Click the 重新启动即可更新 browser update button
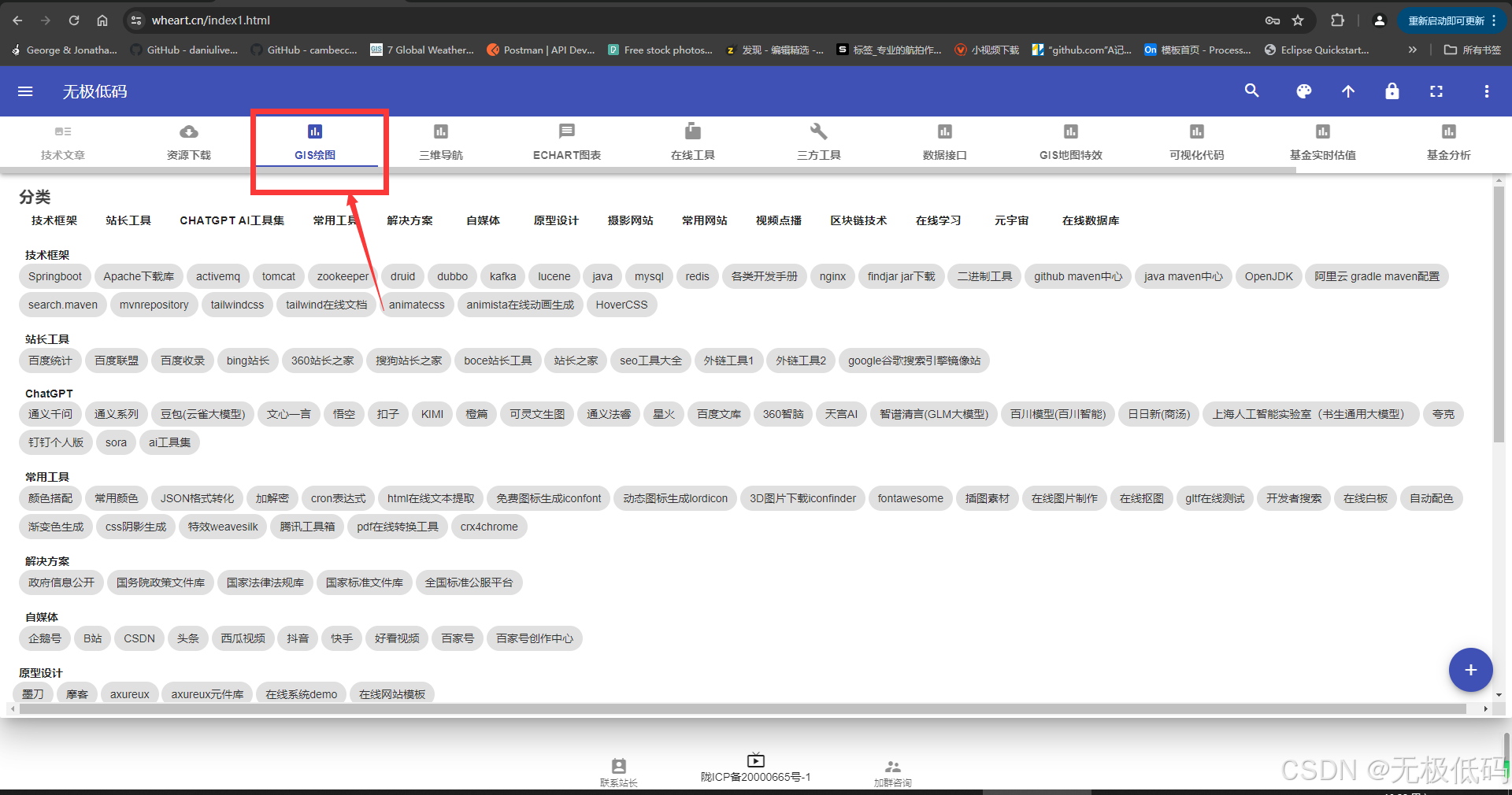Screen dimensions: 1512x795 [x=1452, y=20]
